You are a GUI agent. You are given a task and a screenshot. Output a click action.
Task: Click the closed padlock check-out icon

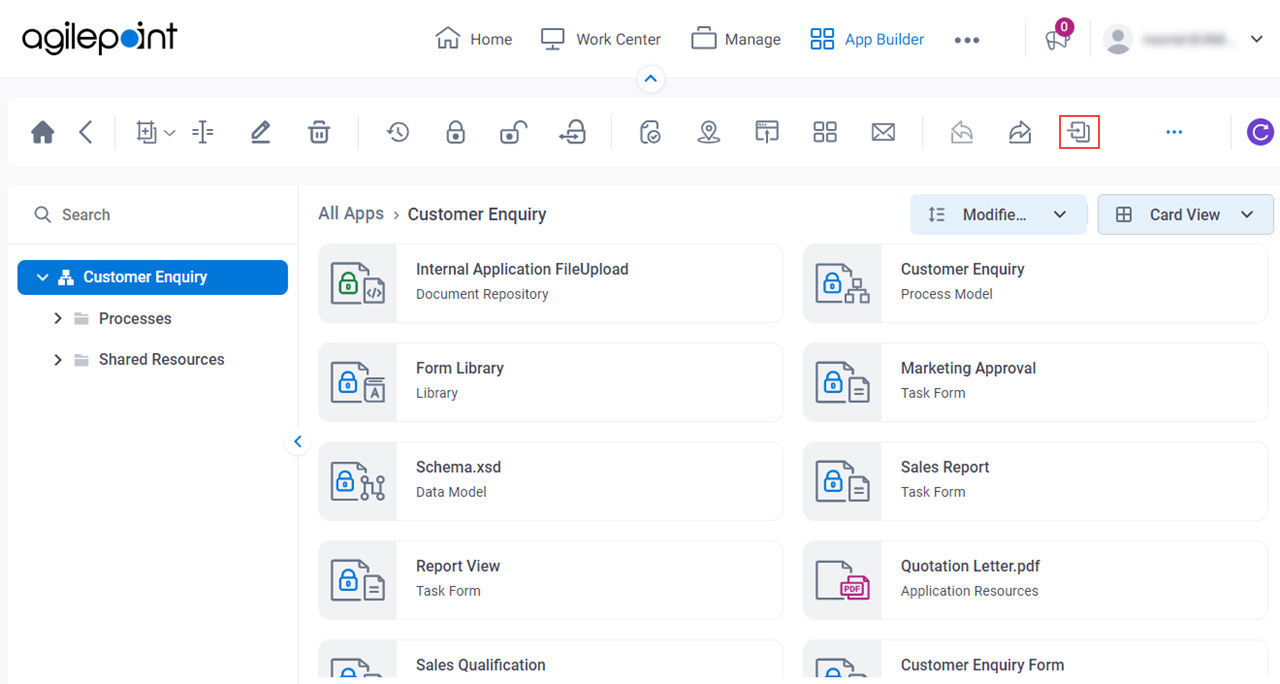pos(456,132)
